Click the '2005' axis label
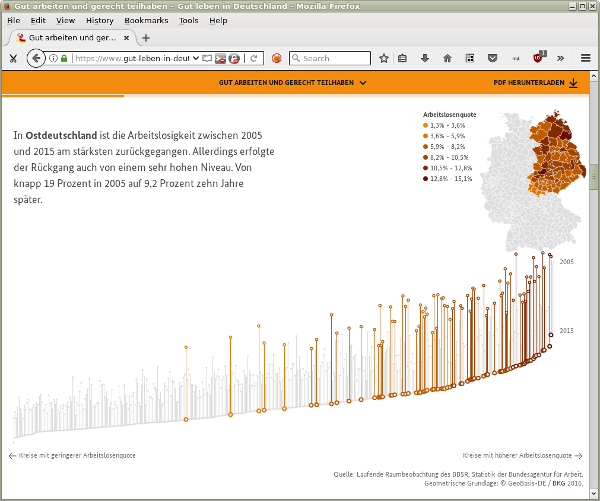The image size is (600, 501). 566,261
